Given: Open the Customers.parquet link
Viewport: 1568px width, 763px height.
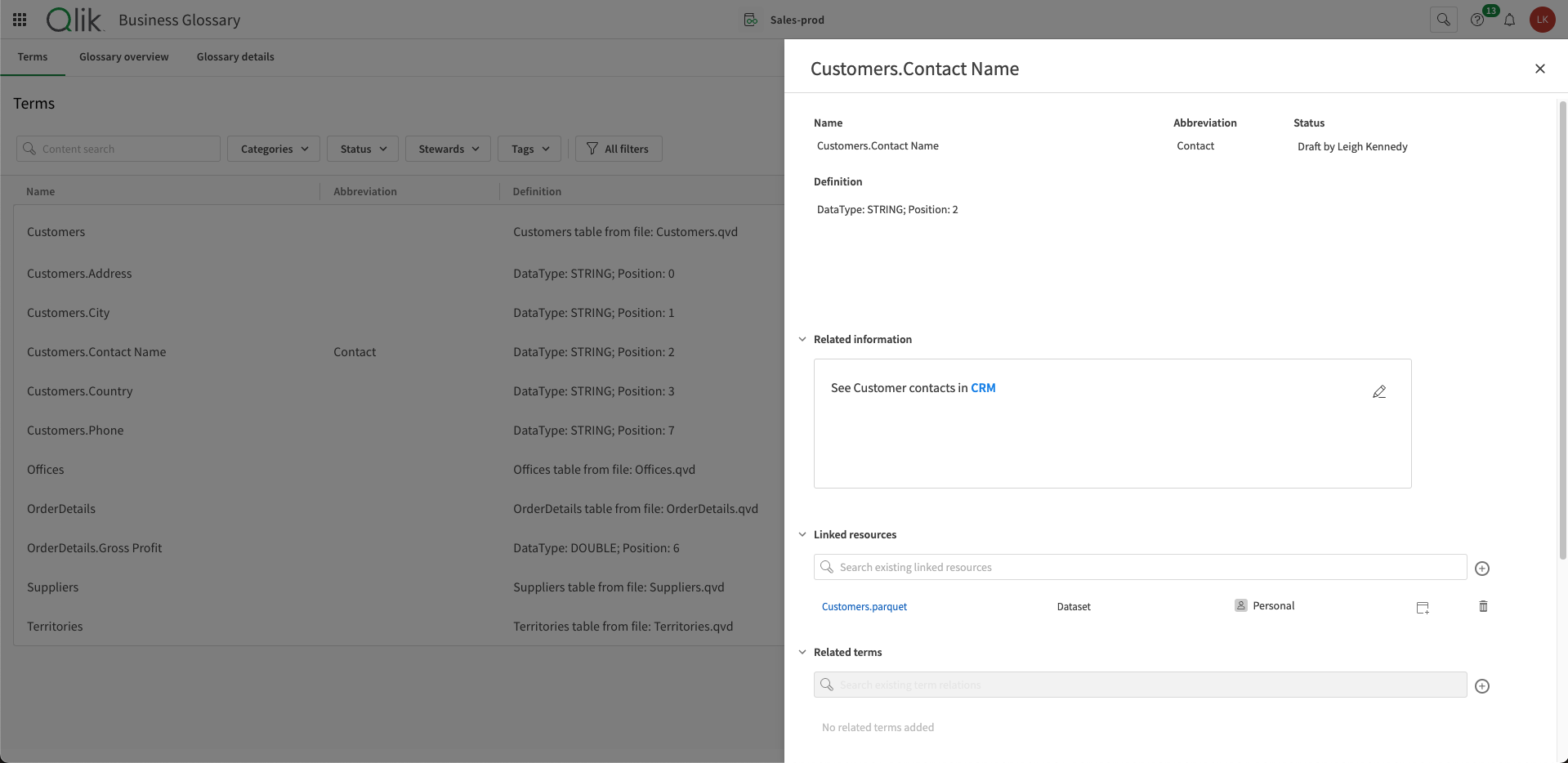Looking at the screenshot, I should (x=864, y=606).
